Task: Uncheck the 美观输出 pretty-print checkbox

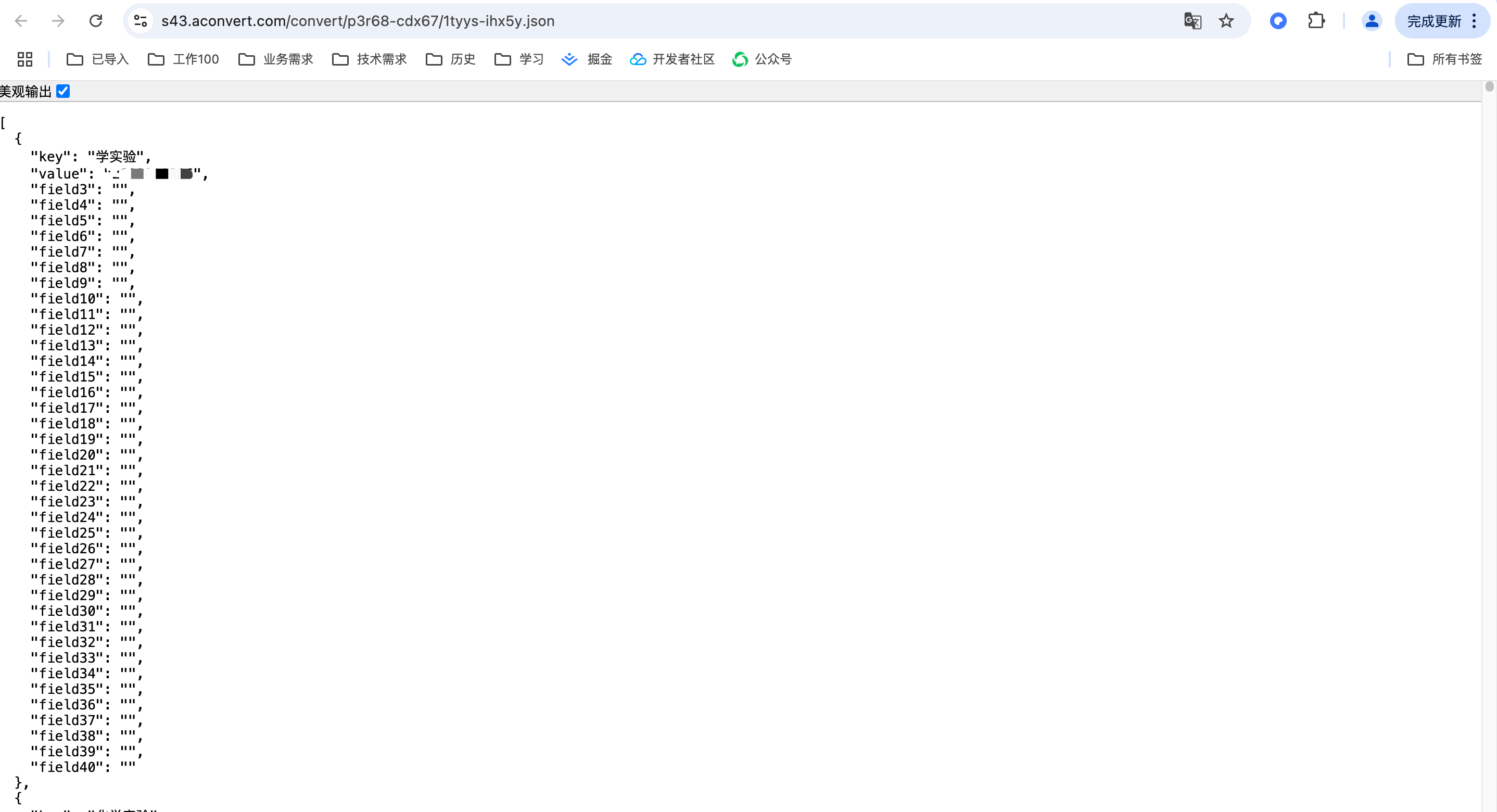Action: (64, 91)
